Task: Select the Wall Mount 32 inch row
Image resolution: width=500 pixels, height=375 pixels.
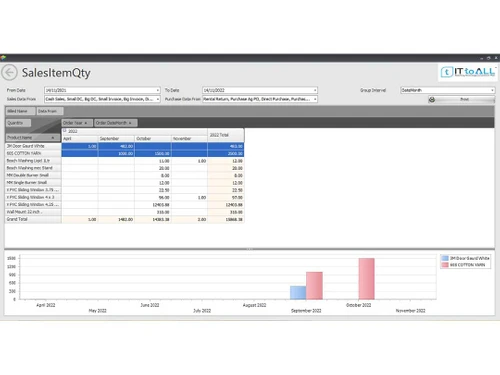Action: click(x=33, y=212)
